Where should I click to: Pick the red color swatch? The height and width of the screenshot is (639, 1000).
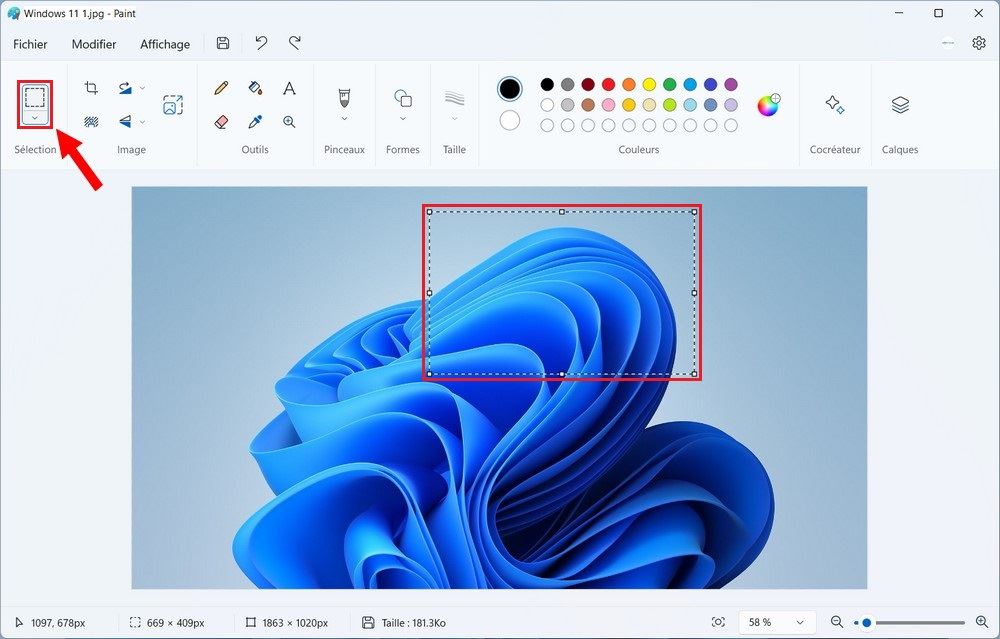click(x=608, y=85)
